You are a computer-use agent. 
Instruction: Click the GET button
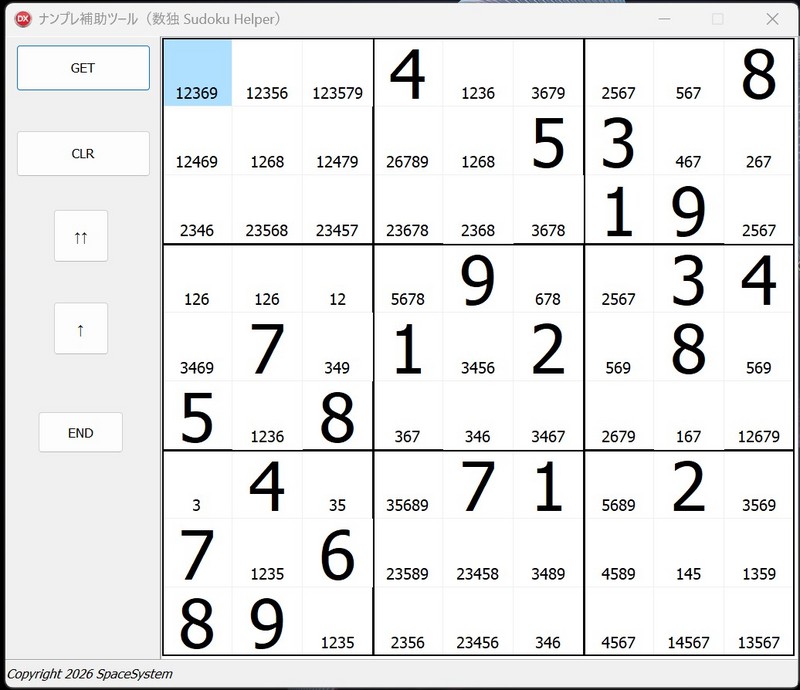coord(83,68)
